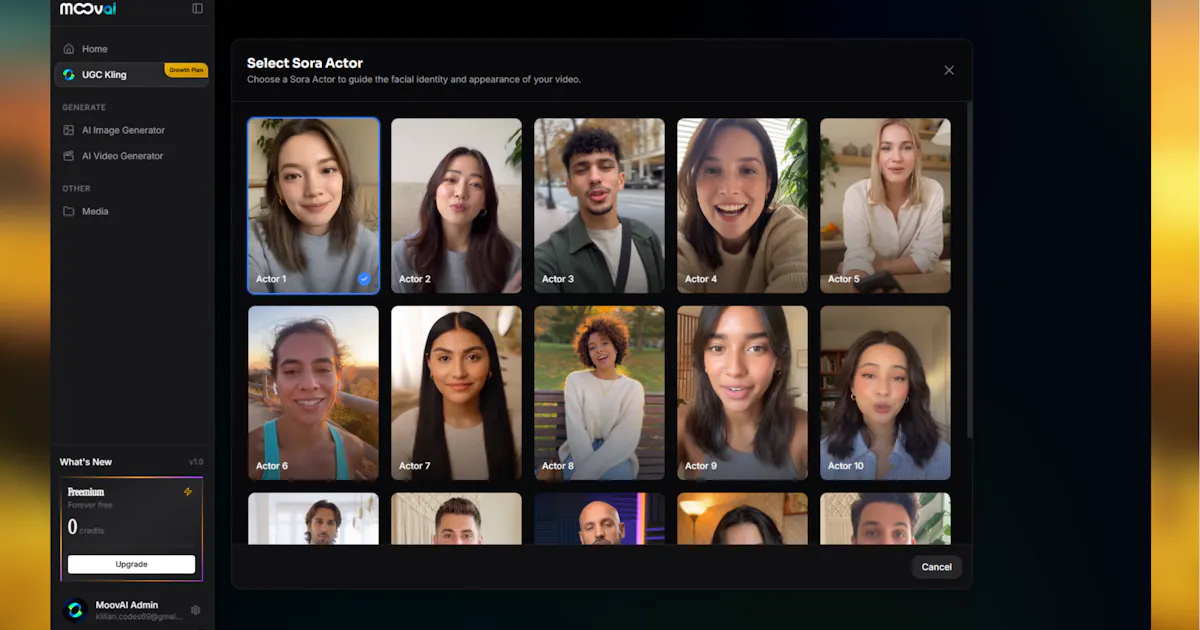Screen dimensions: 1200x630
Task: Open AI Image Generator
Action: [132, 130]
